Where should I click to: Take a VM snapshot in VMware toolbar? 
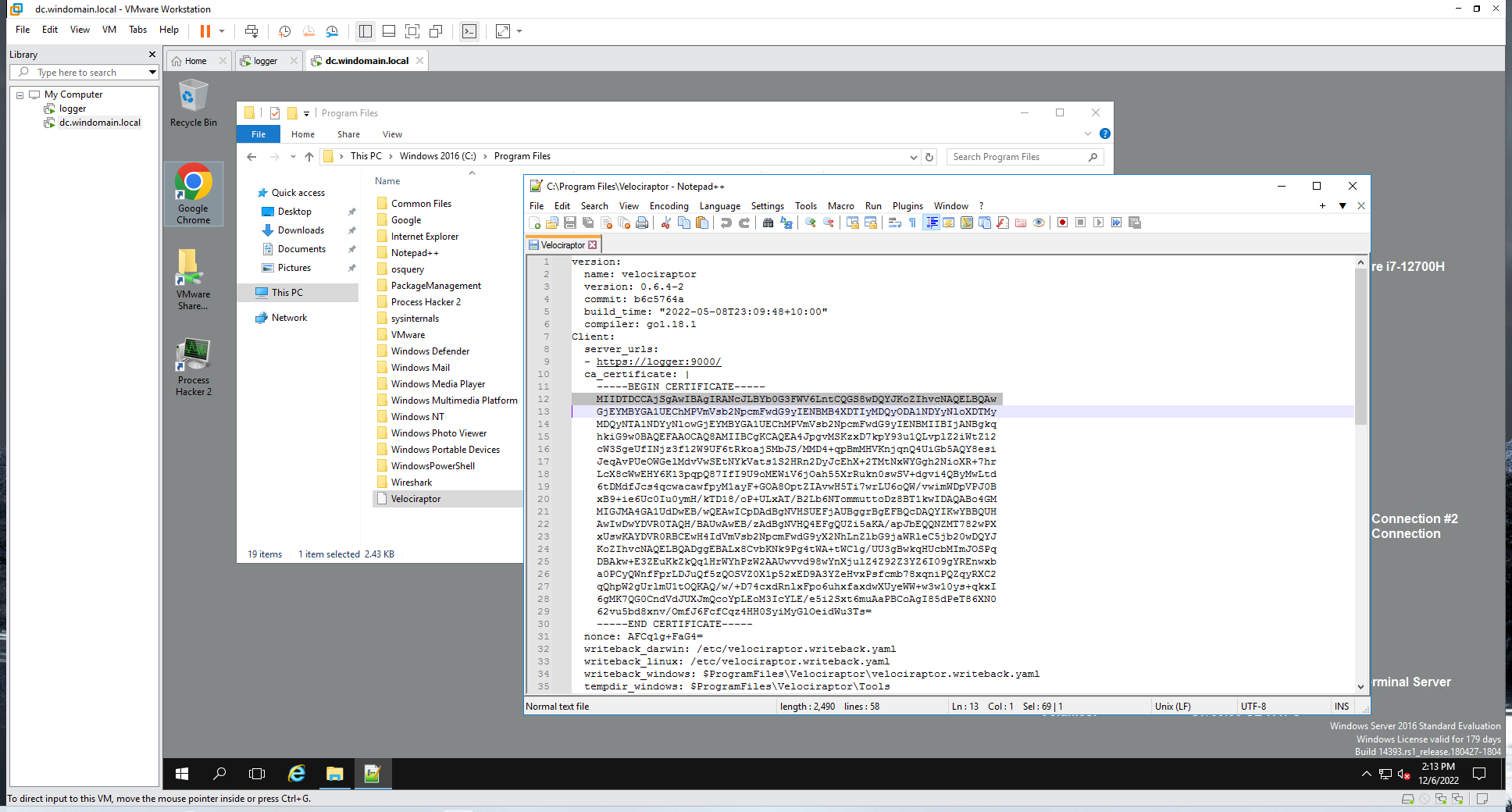[x=284, y=31]
